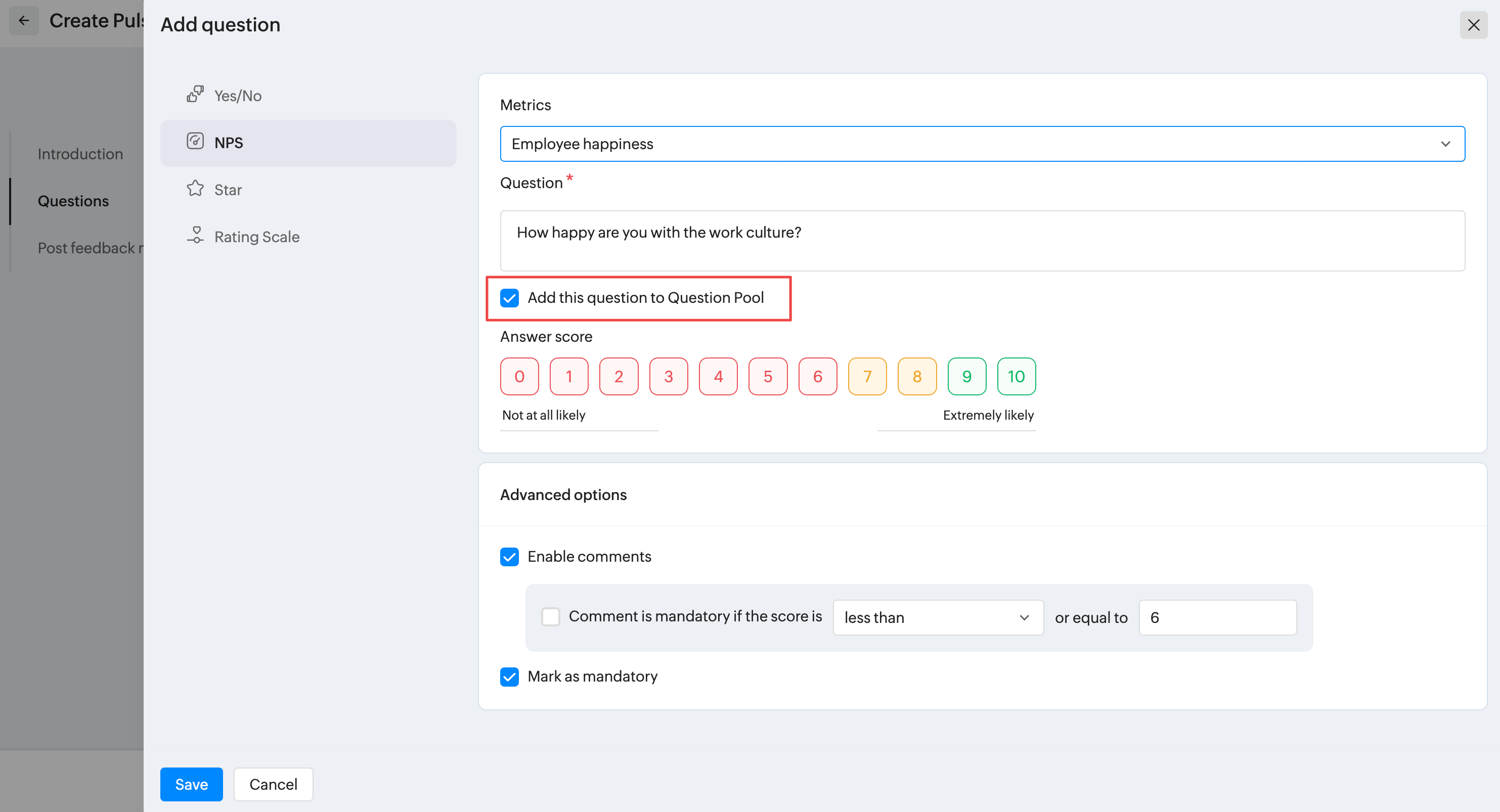Screen dimensions: 1500x812
Task: Click the Rating Scale slider icon
Action: (x=195, y=236)
